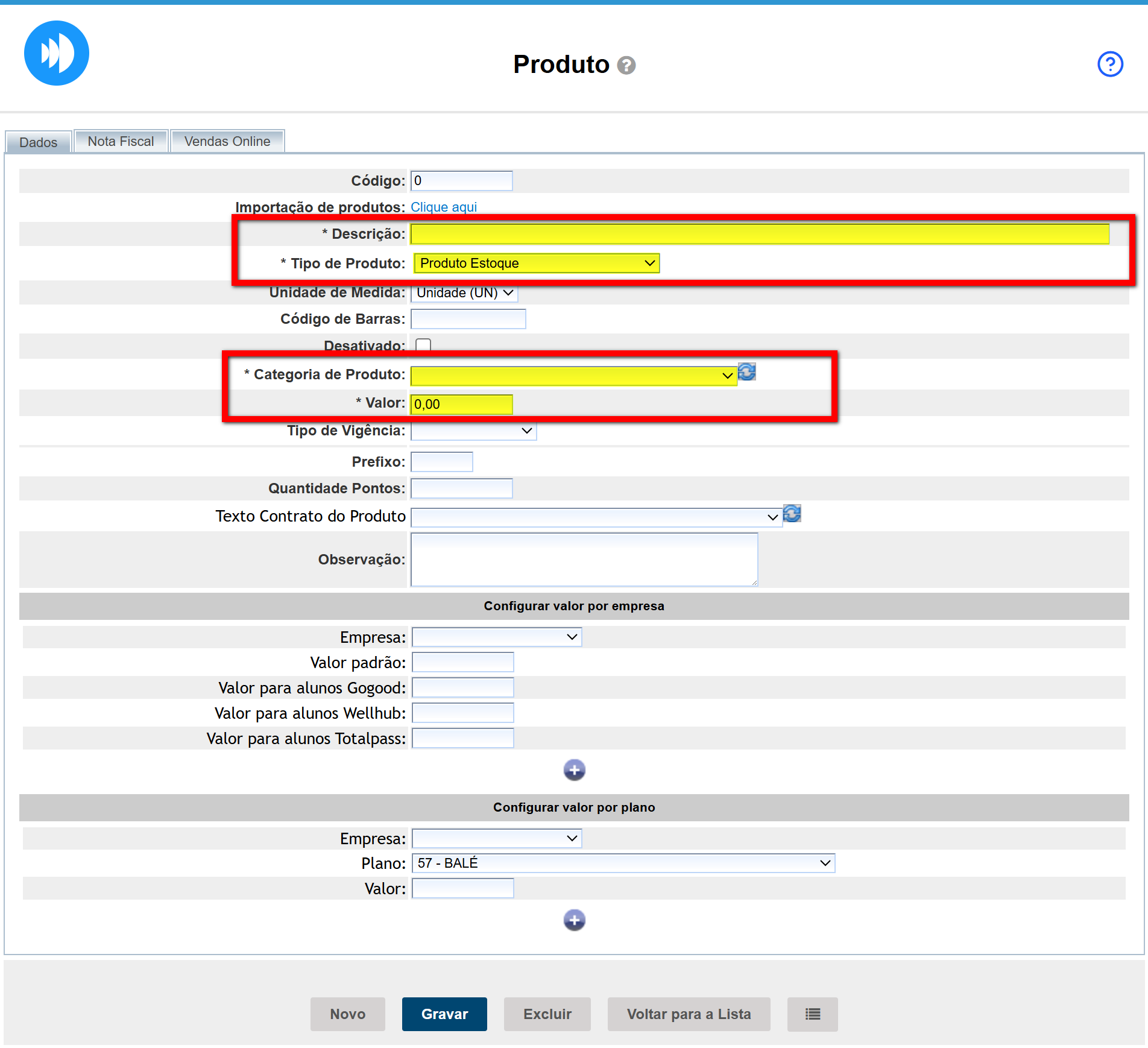
Task: Click the Excluir button
Action: (x=547, y=1014)
